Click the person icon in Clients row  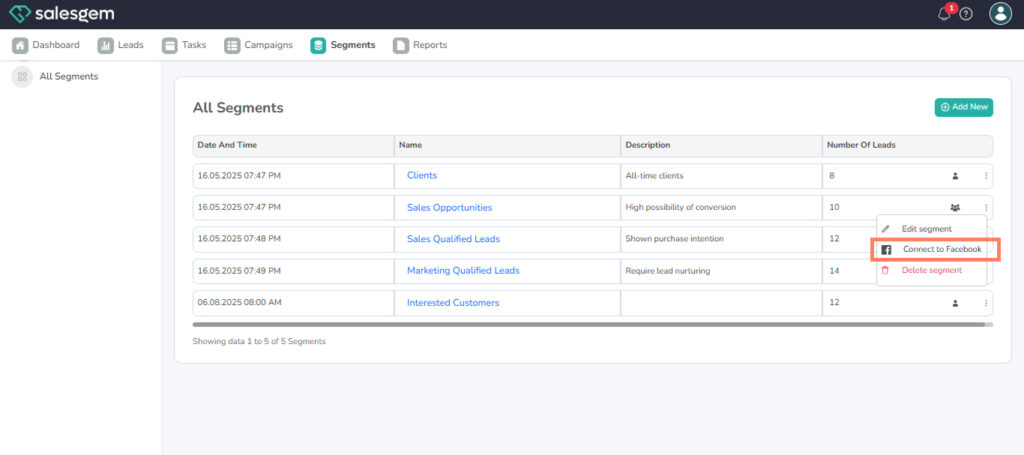tap(955, 176)
